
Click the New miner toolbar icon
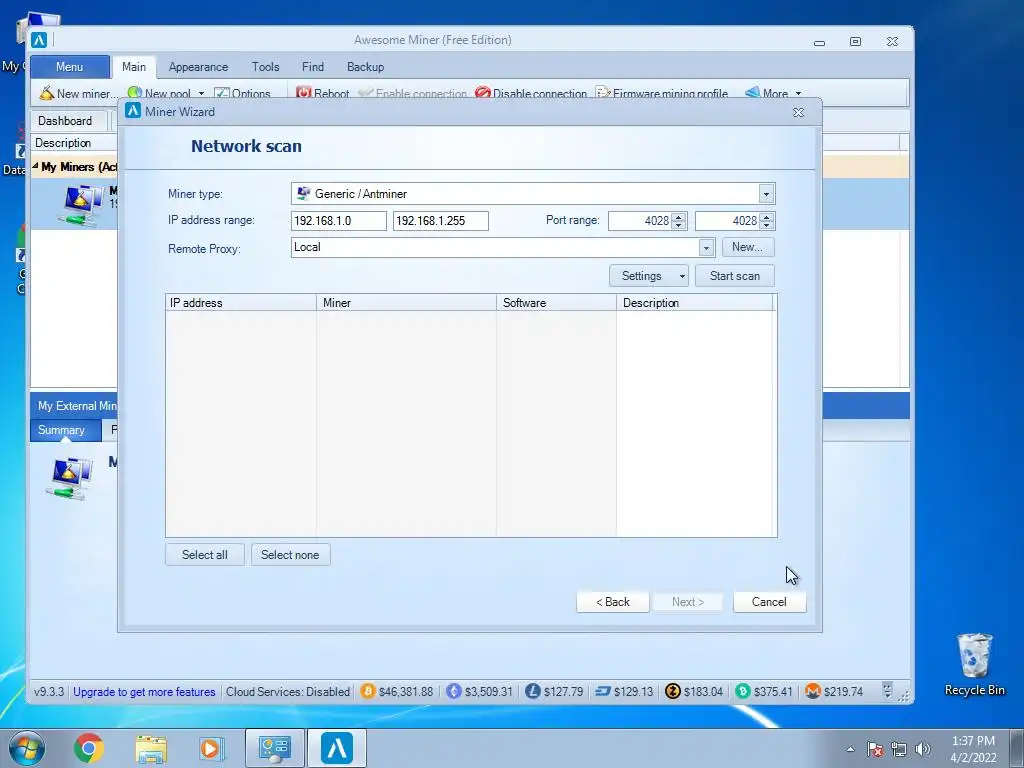(x=46, y=93)
